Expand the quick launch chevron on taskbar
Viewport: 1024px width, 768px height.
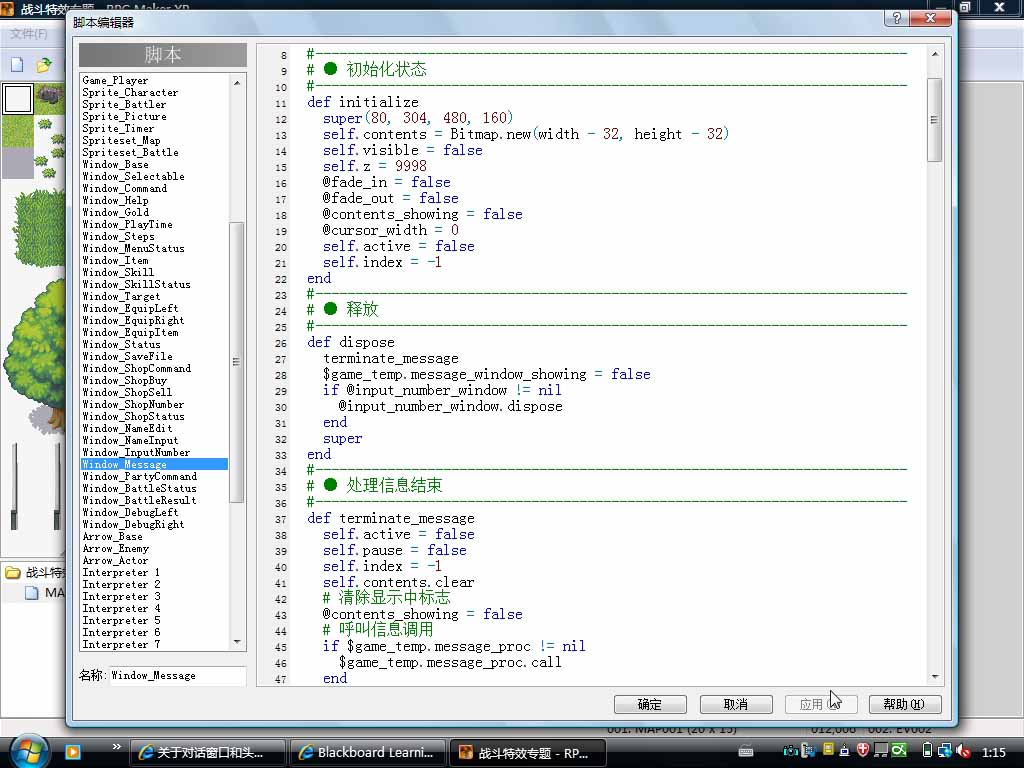click(x=116, y=746)
